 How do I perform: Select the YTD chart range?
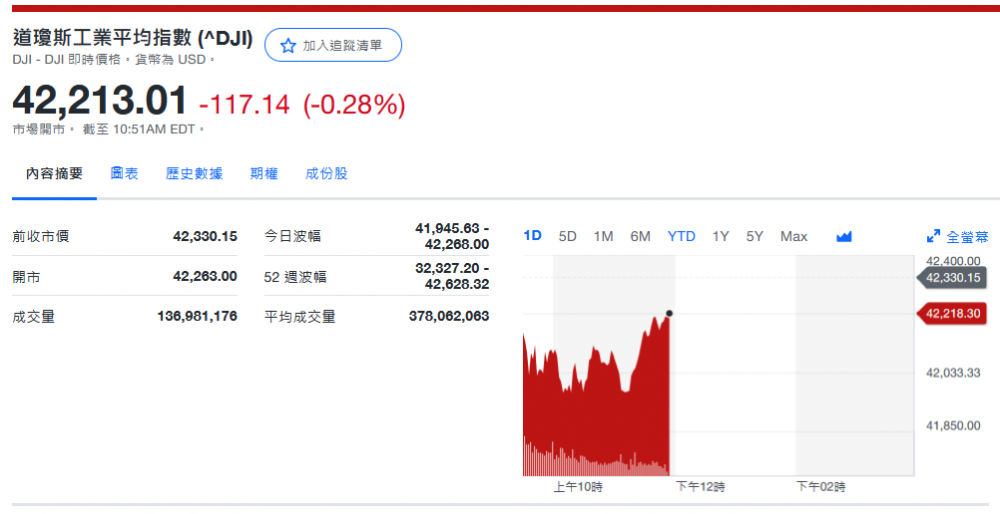(681, 237)
